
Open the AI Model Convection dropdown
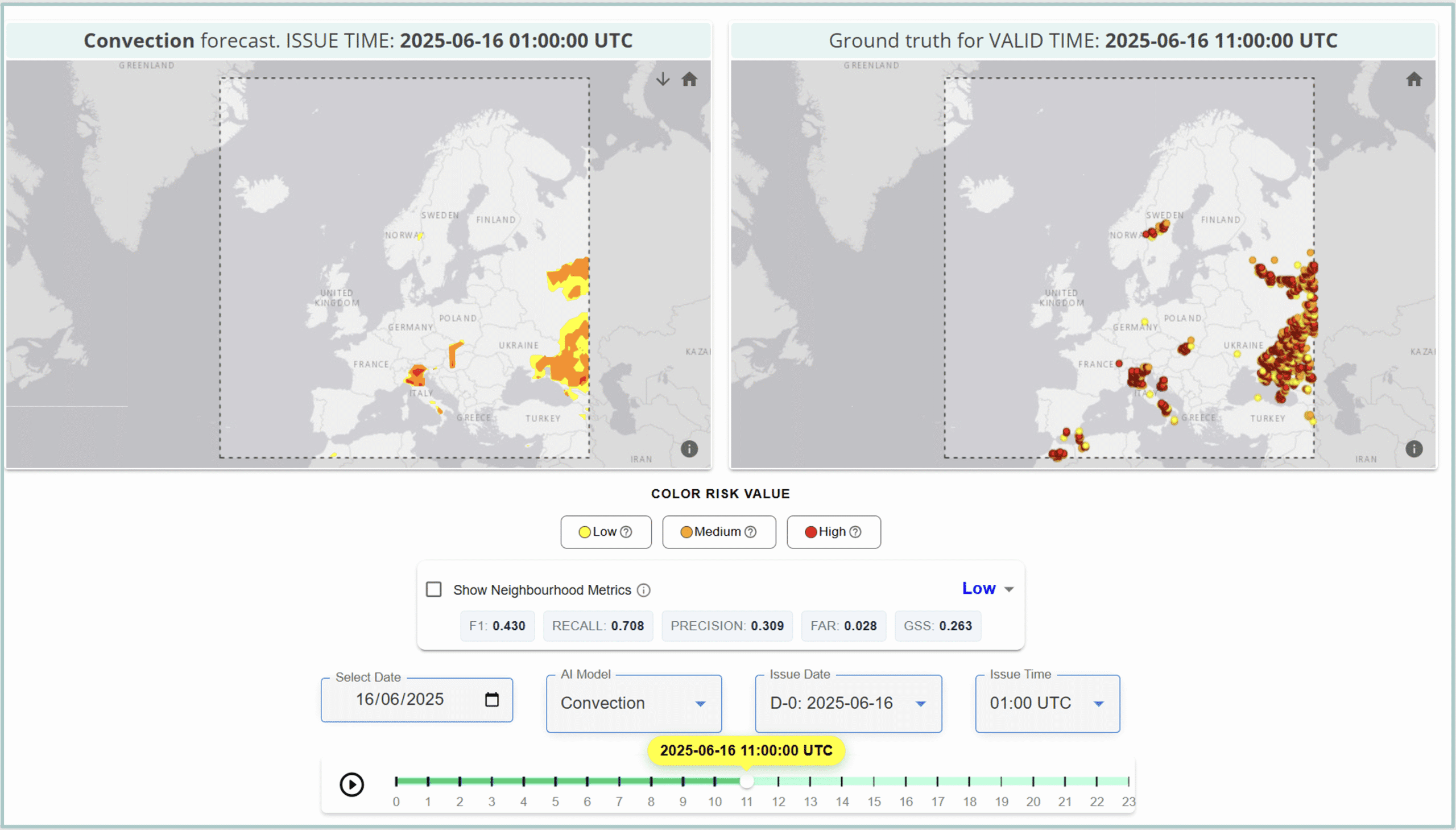(634, 704)
